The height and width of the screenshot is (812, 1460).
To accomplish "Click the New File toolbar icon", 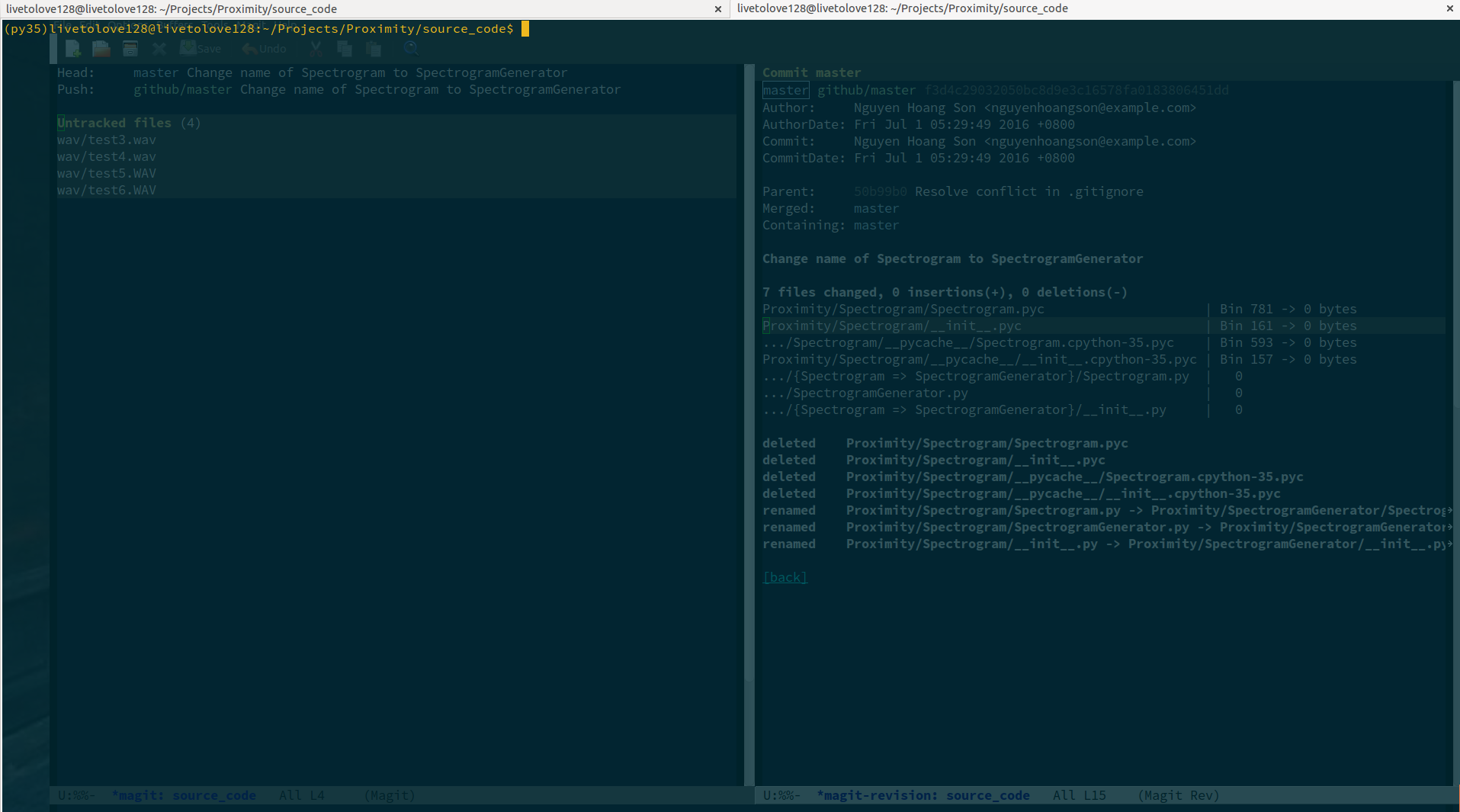I will [x=73, y=49].
